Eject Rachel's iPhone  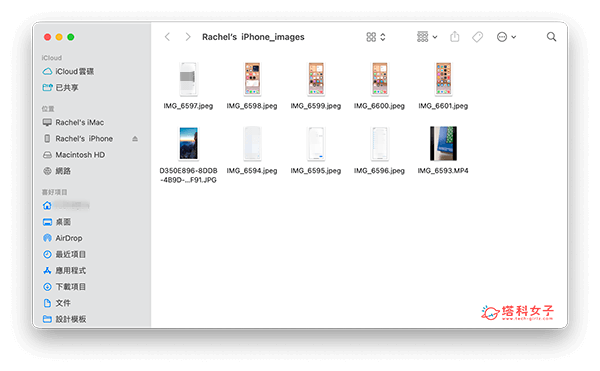135,139
